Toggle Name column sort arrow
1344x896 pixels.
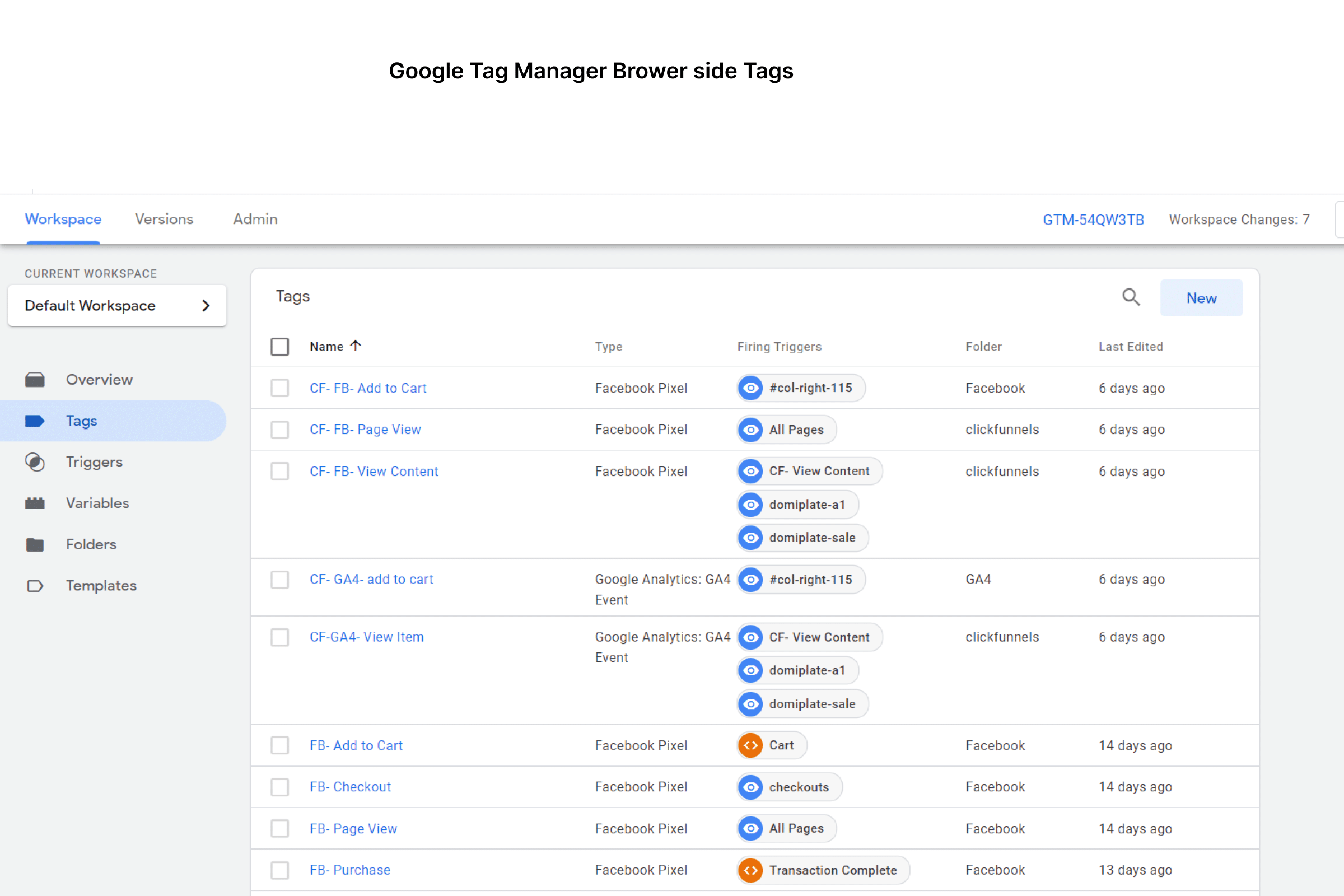[356, 346]
